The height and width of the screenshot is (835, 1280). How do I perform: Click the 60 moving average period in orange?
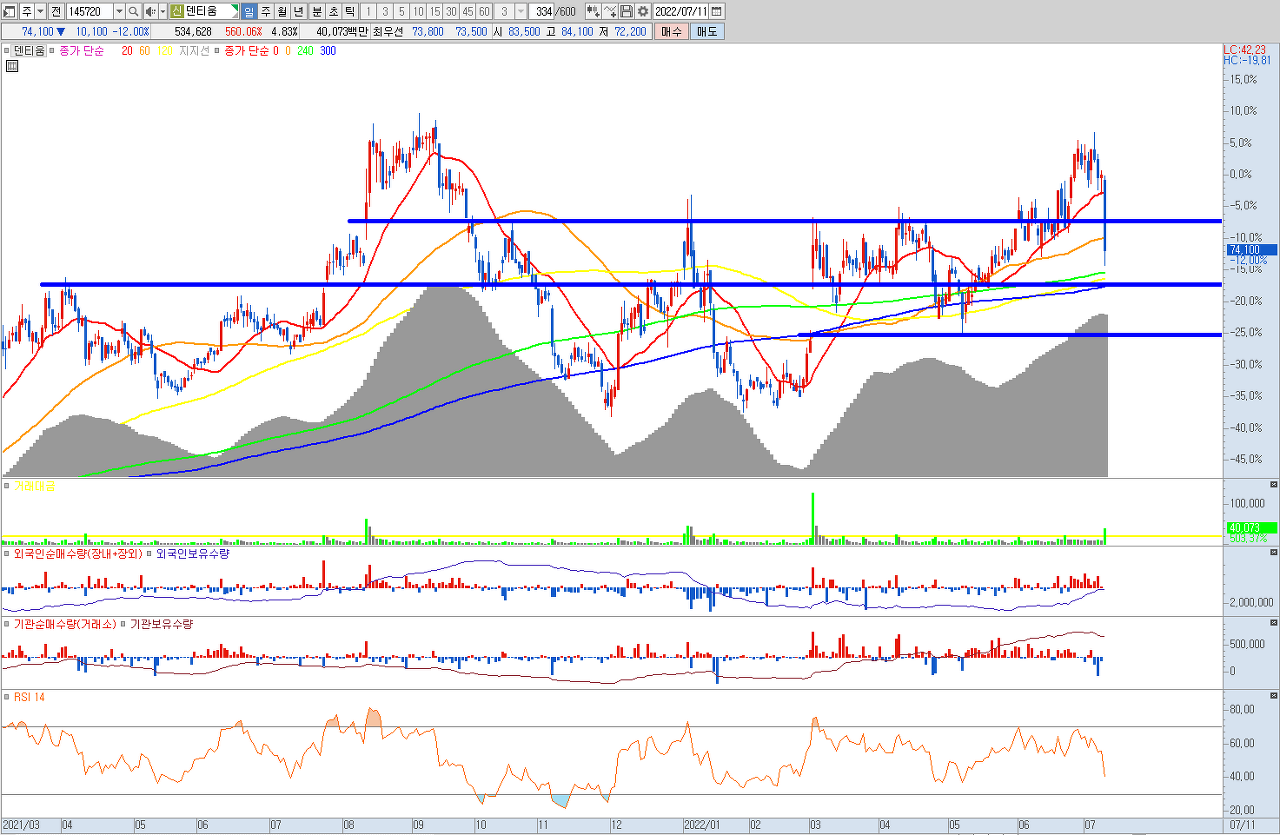coord(145,50)
